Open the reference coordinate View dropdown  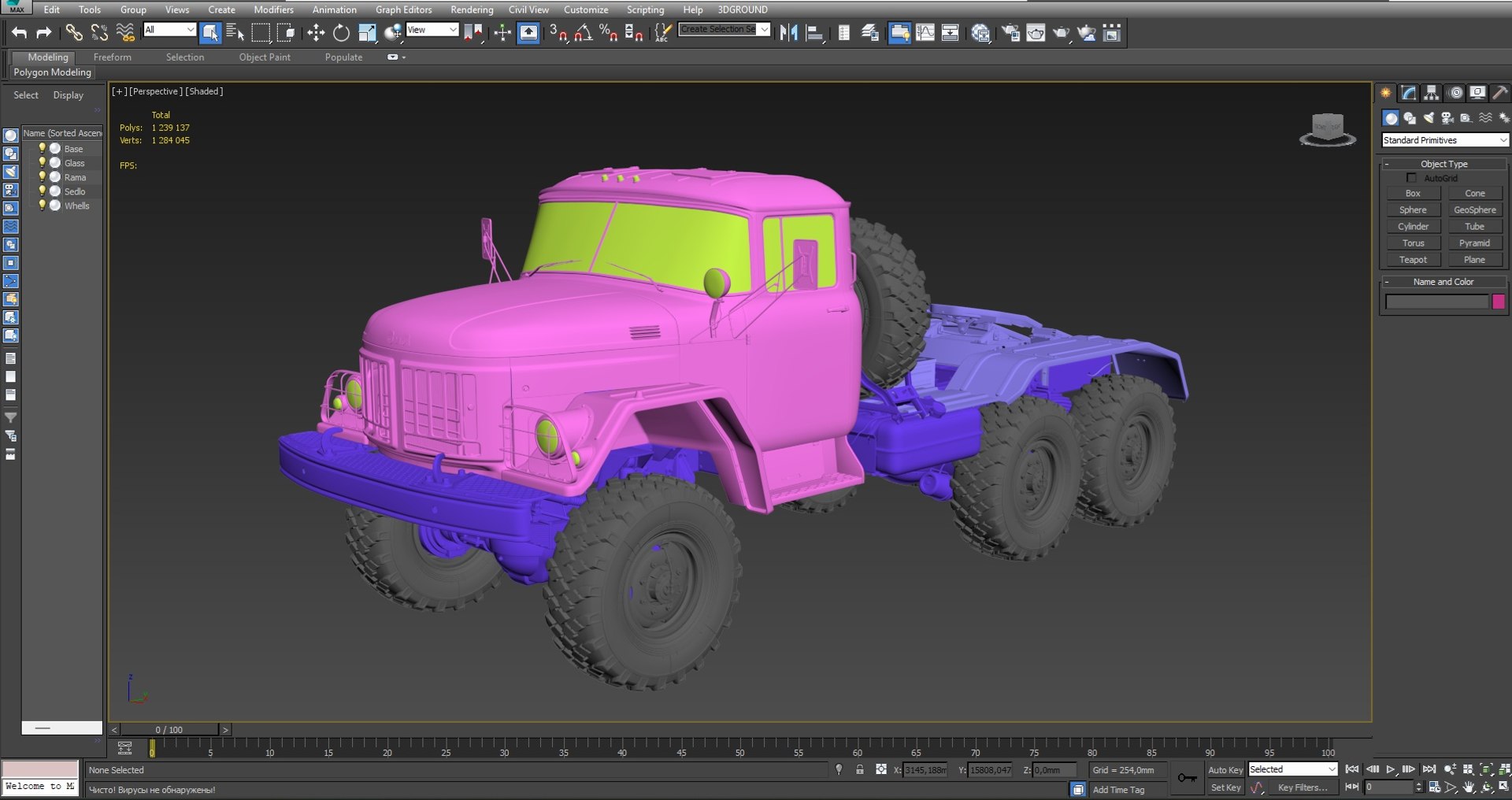[432, 30]
